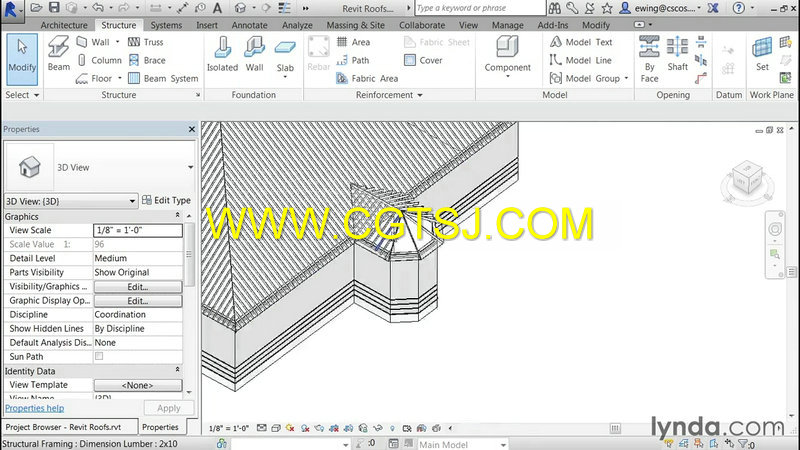800x450 pixels.
Task: Select the foundation Slab tool
Action: [285, 57]
